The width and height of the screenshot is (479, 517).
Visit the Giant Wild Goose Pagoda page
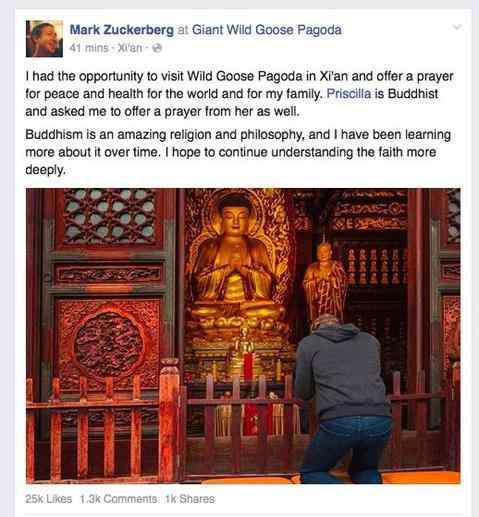pyautogui.click(x=267, y=30)
